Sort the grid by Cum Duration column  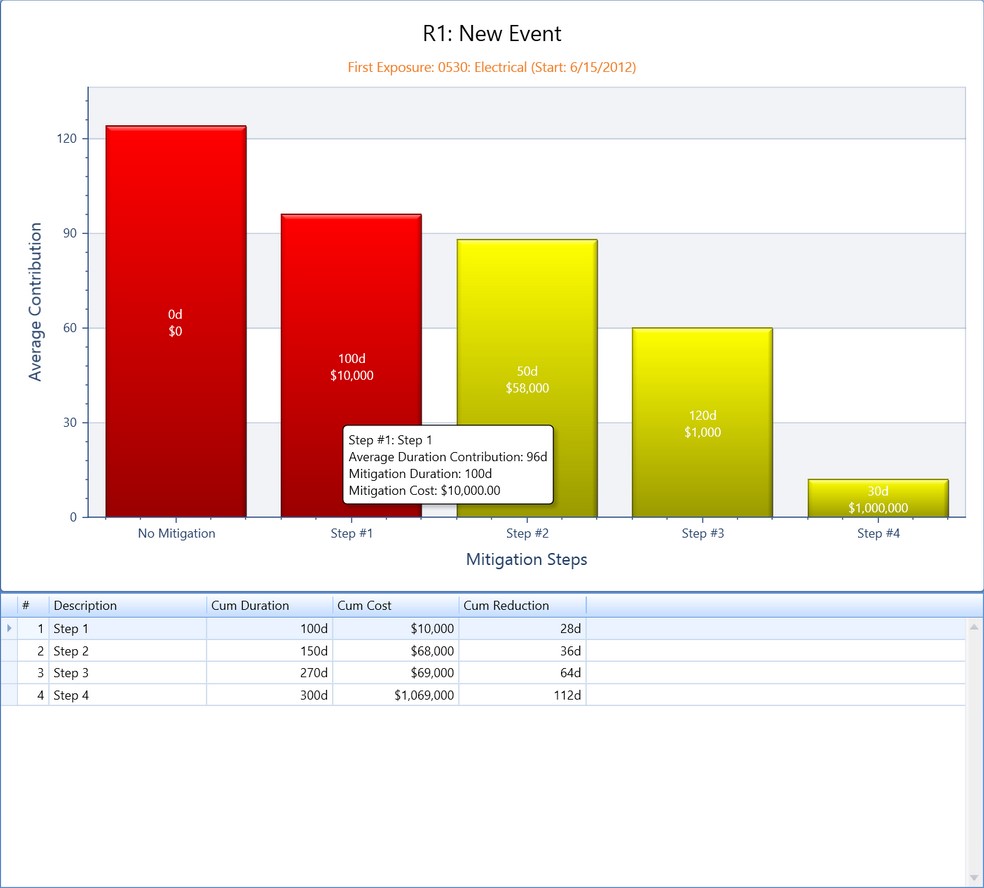coord(267,605)
